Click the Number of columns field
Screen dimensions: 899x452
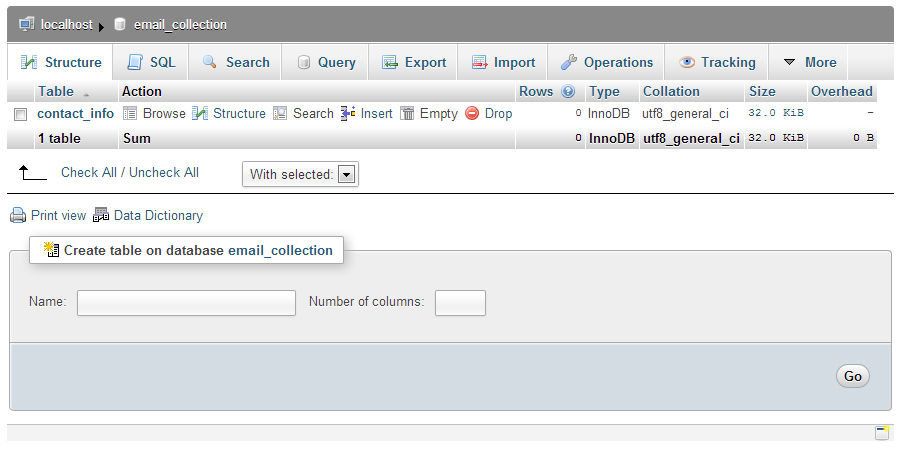click(x=460, y=303)
